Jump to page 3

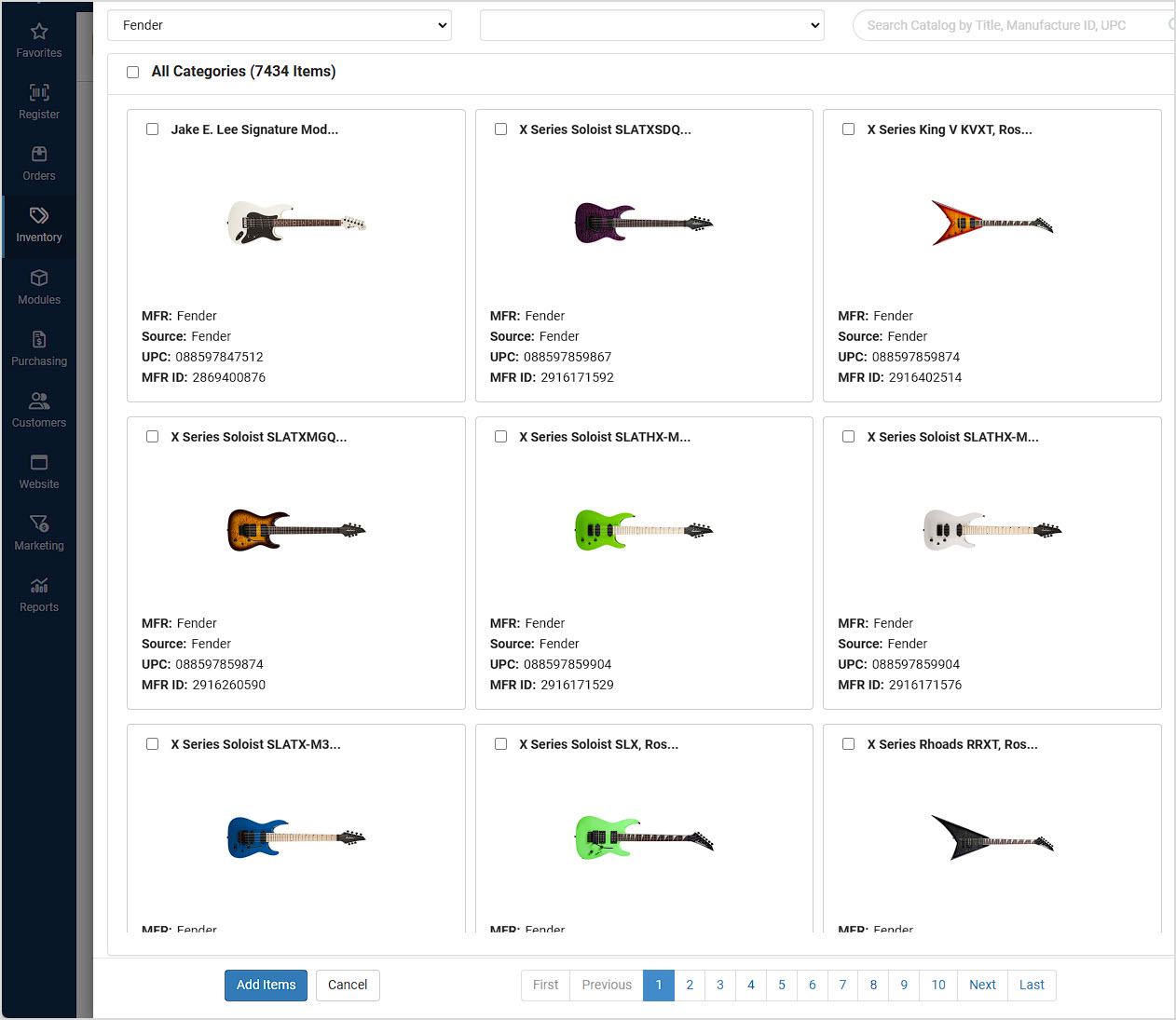click(720, 986)
